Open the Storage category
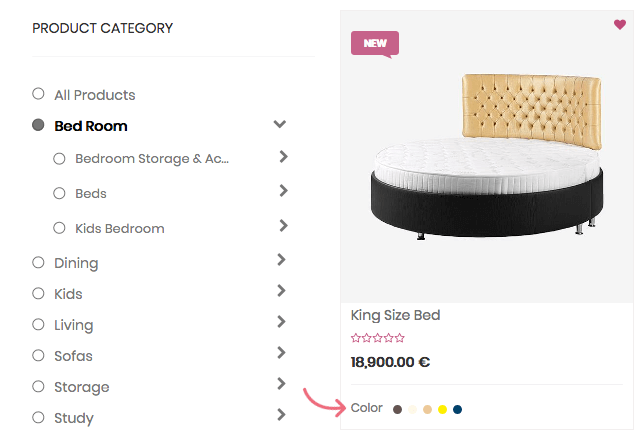Viewport: 644px width, 440px height. click(x=81, y=387)
